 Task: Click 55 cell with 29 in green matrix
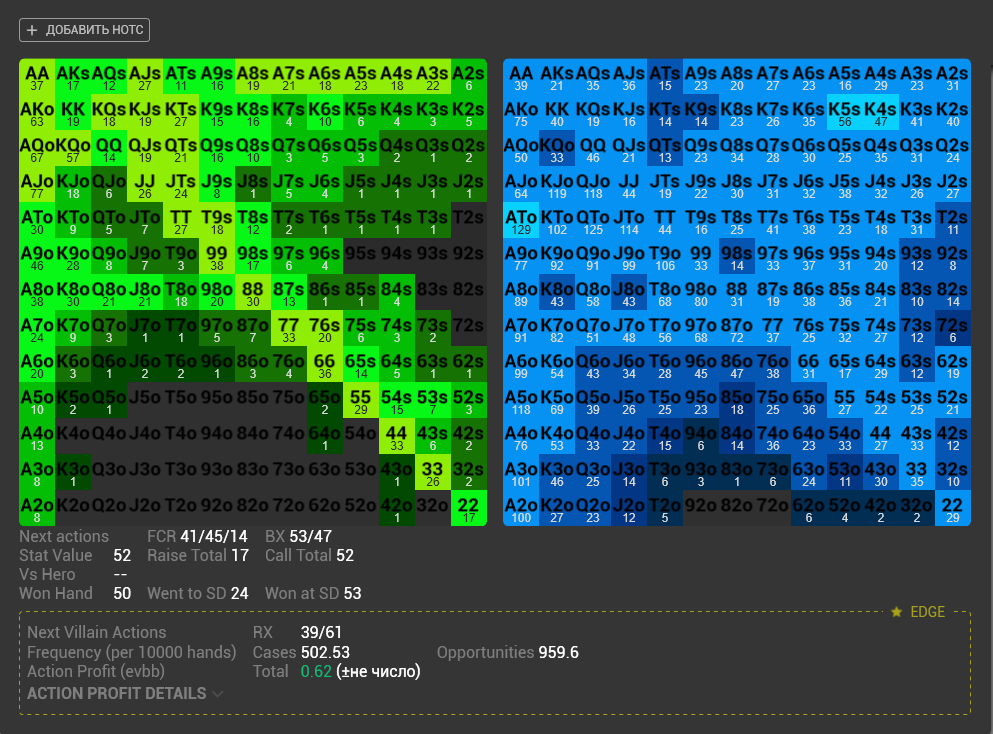(x=360, y=400)
